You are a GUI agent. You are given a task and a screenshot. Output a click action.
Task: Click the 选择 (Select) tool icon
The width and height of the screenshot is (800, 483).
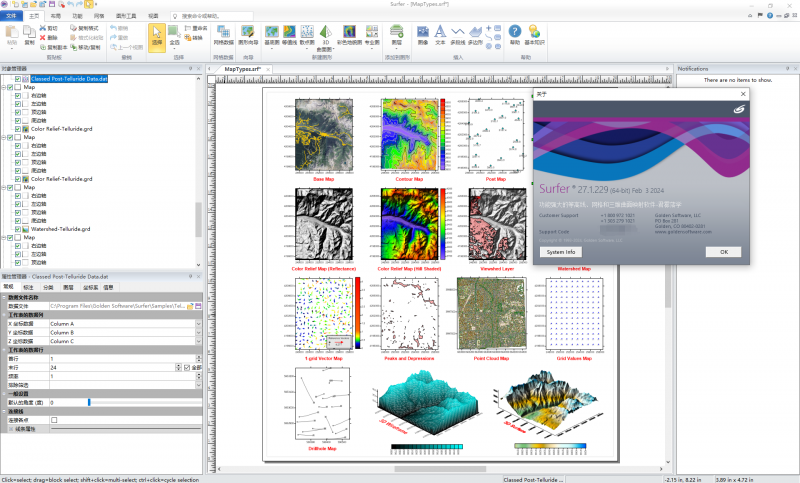pos(158,35)
